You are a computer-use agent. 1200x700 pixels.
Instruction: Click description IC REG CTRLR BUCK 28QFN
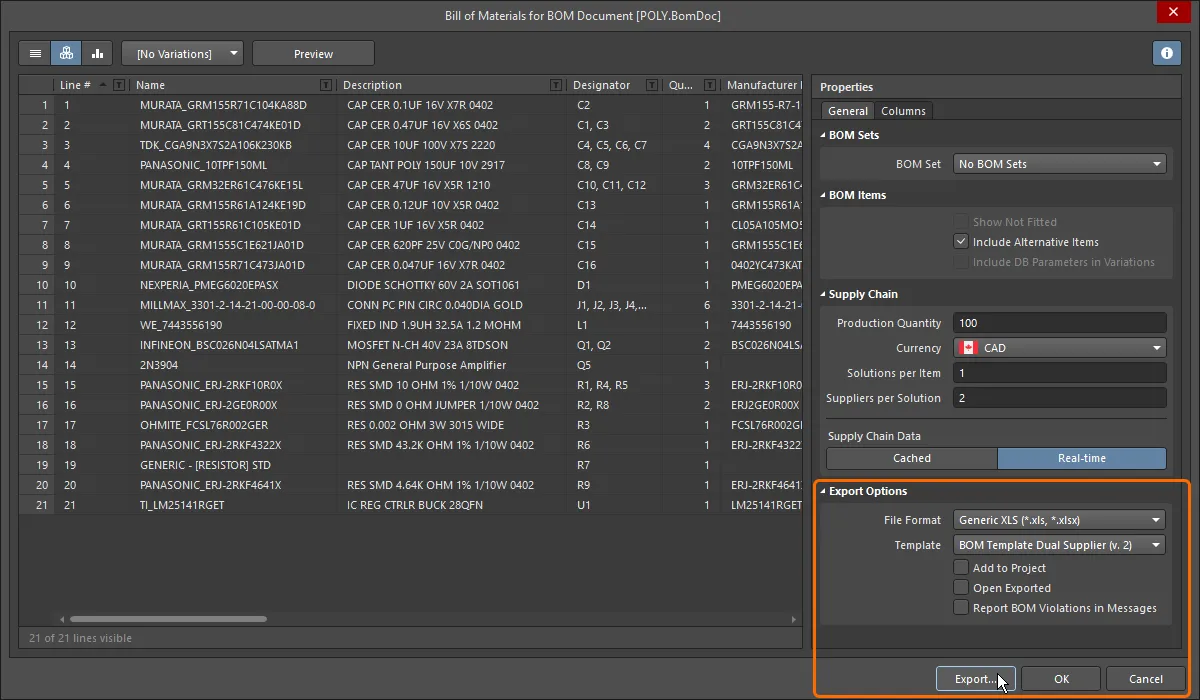pos(415,505)
